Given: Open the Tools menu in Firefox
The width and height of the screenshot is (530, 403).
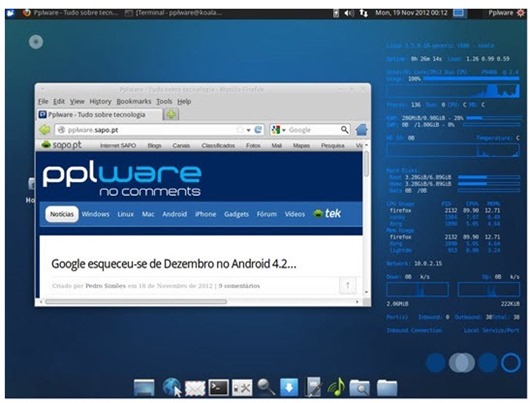Looking at the screenshot, I should 164,101.
